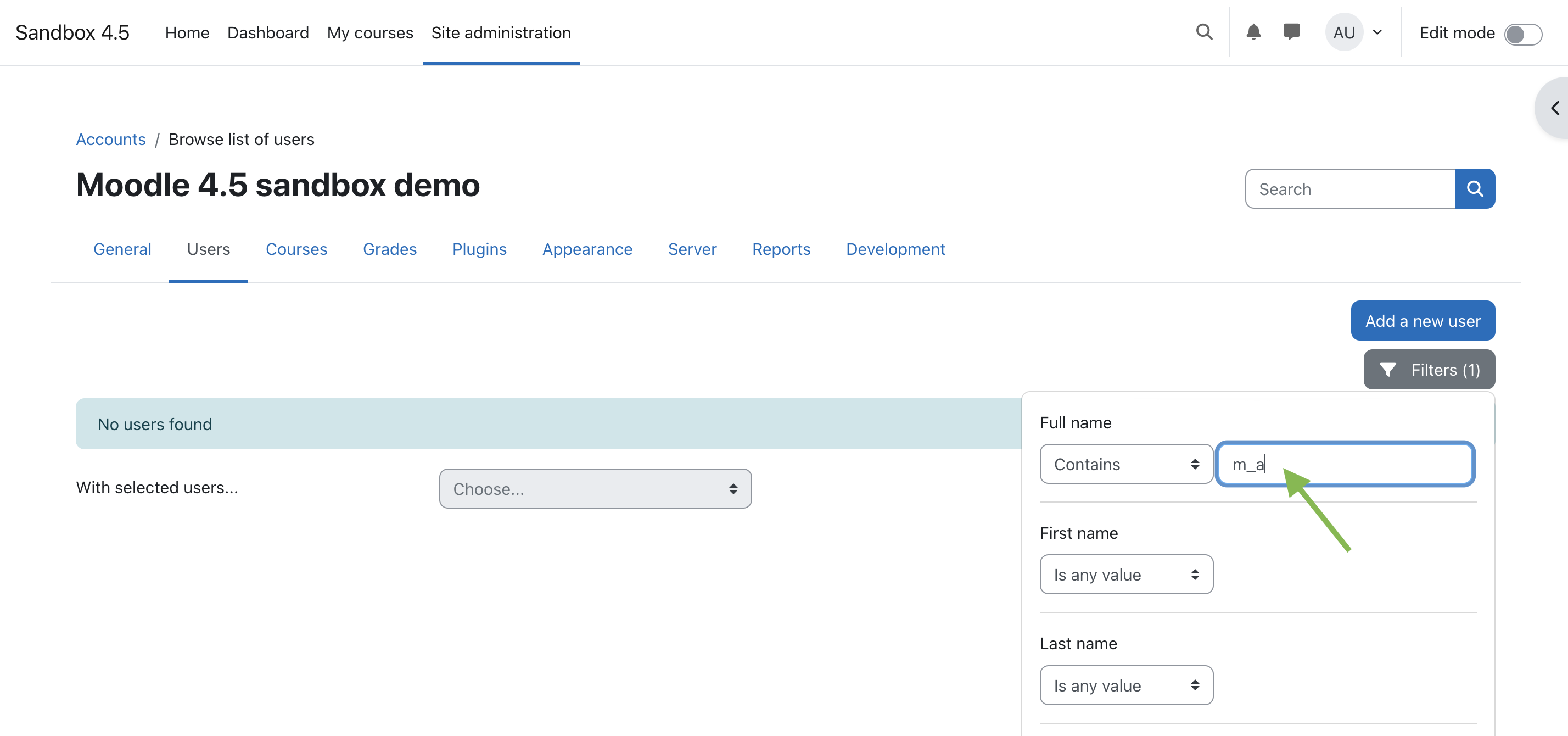Toggle the Edit mode switch
Viewport: 1568px width, 736px height.
1523,34
